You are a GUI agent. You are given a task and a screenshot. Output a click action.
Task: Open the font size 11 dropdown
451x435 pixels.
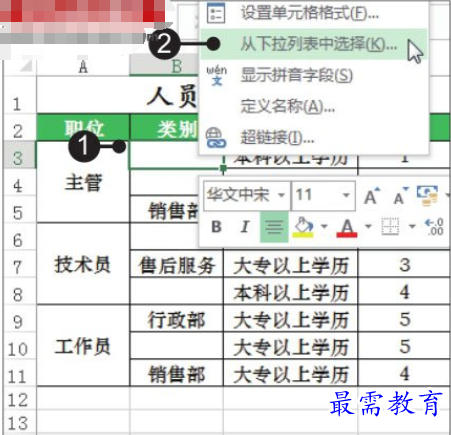[x=346, y=195]
